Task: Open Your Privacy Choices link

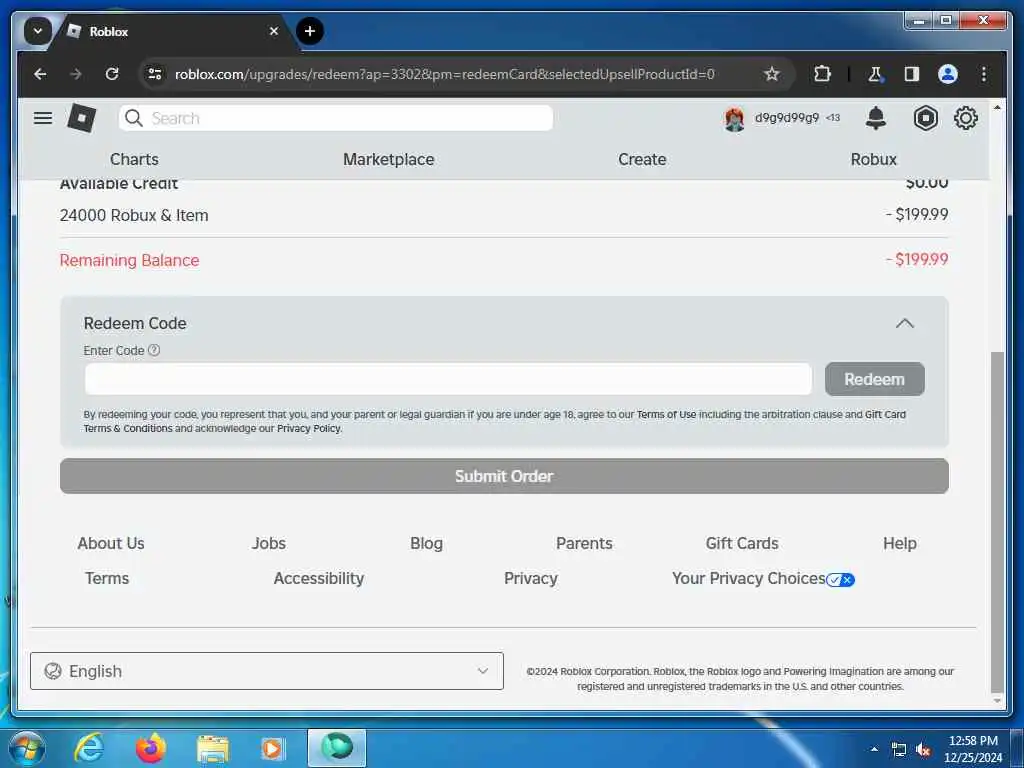Action: pyautogui.click(x=763, y=579)
